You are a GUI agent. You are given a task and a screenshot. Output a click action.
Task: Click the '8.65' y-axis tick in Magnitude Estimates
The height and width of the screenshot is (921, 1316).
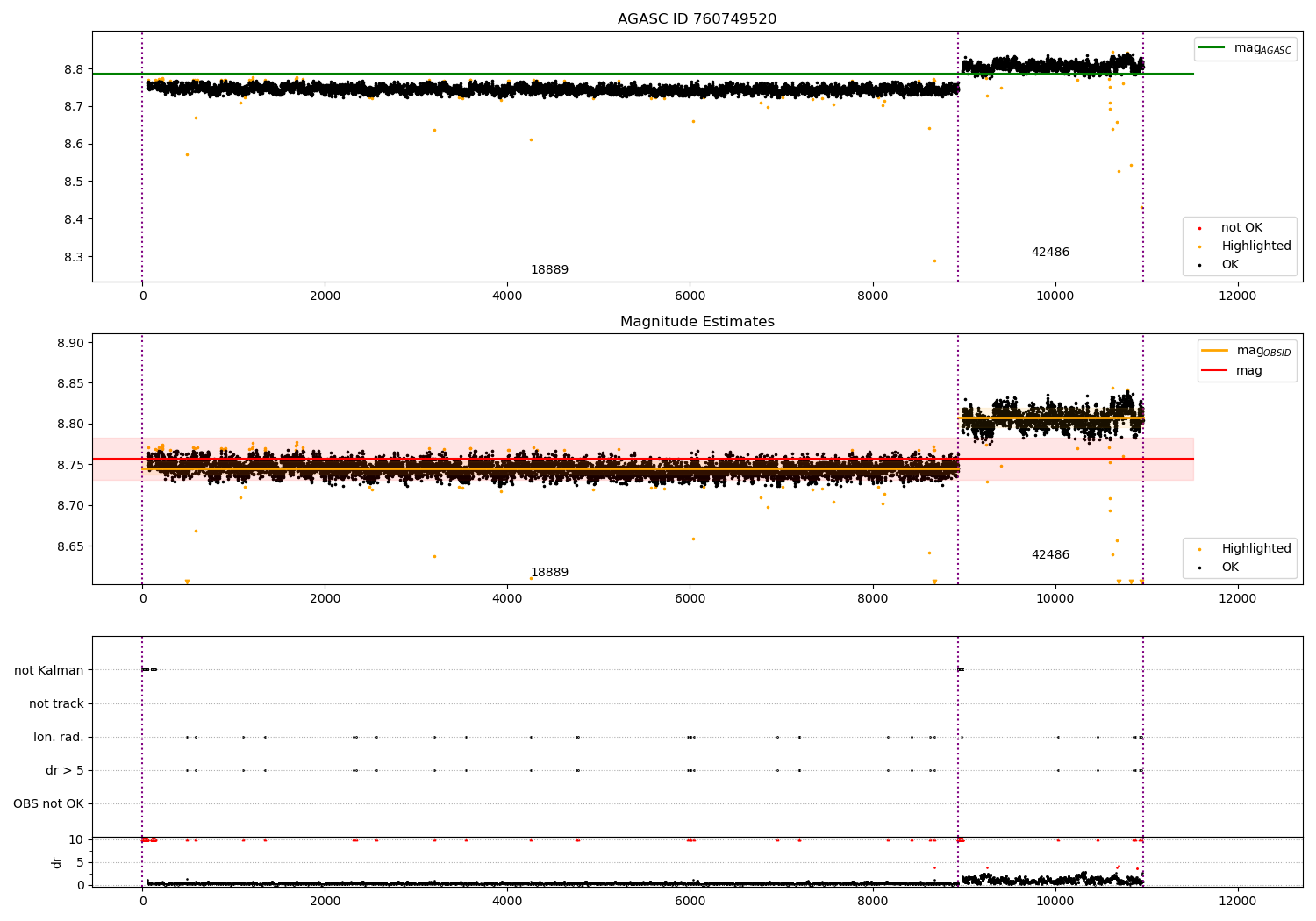(x=70, y=546)
